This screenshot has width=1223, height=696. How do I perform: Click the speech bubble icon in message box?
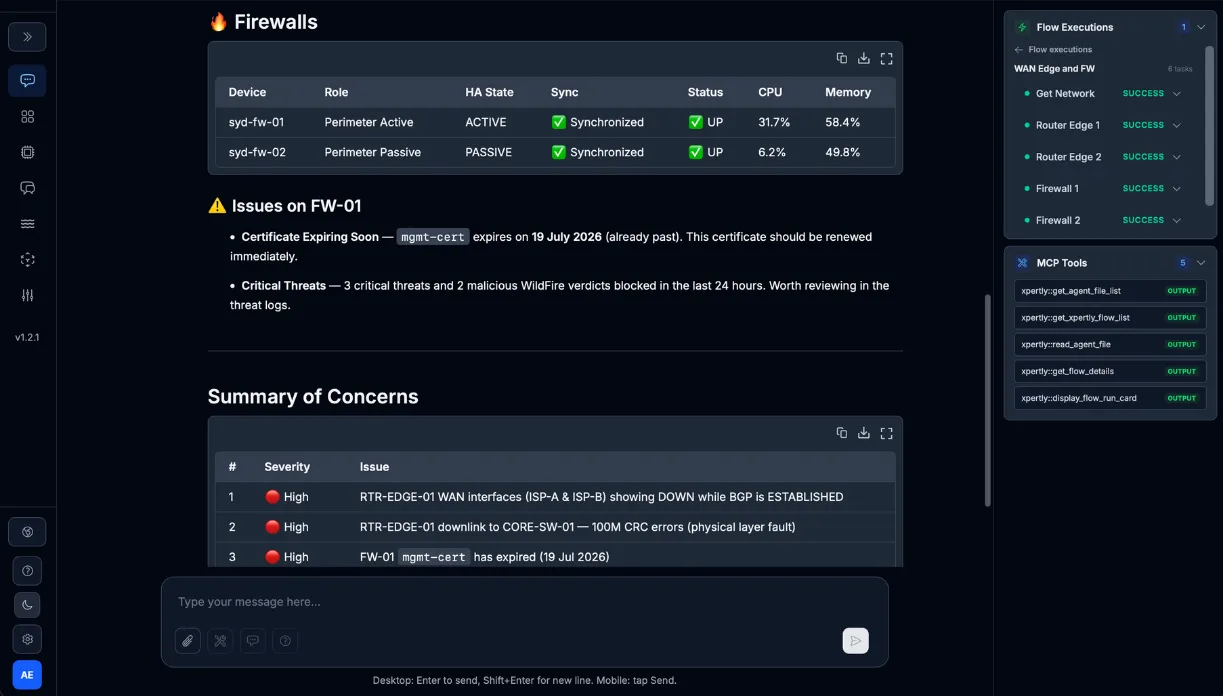(253, 641)
